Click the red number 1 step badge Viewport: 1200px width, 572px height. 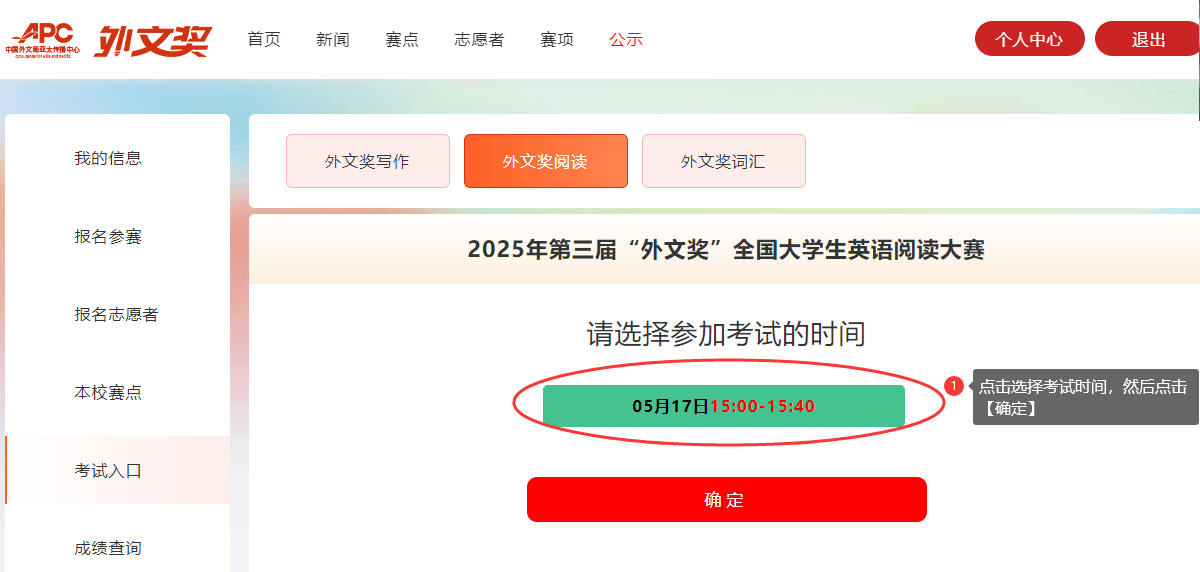click(954, 385)
